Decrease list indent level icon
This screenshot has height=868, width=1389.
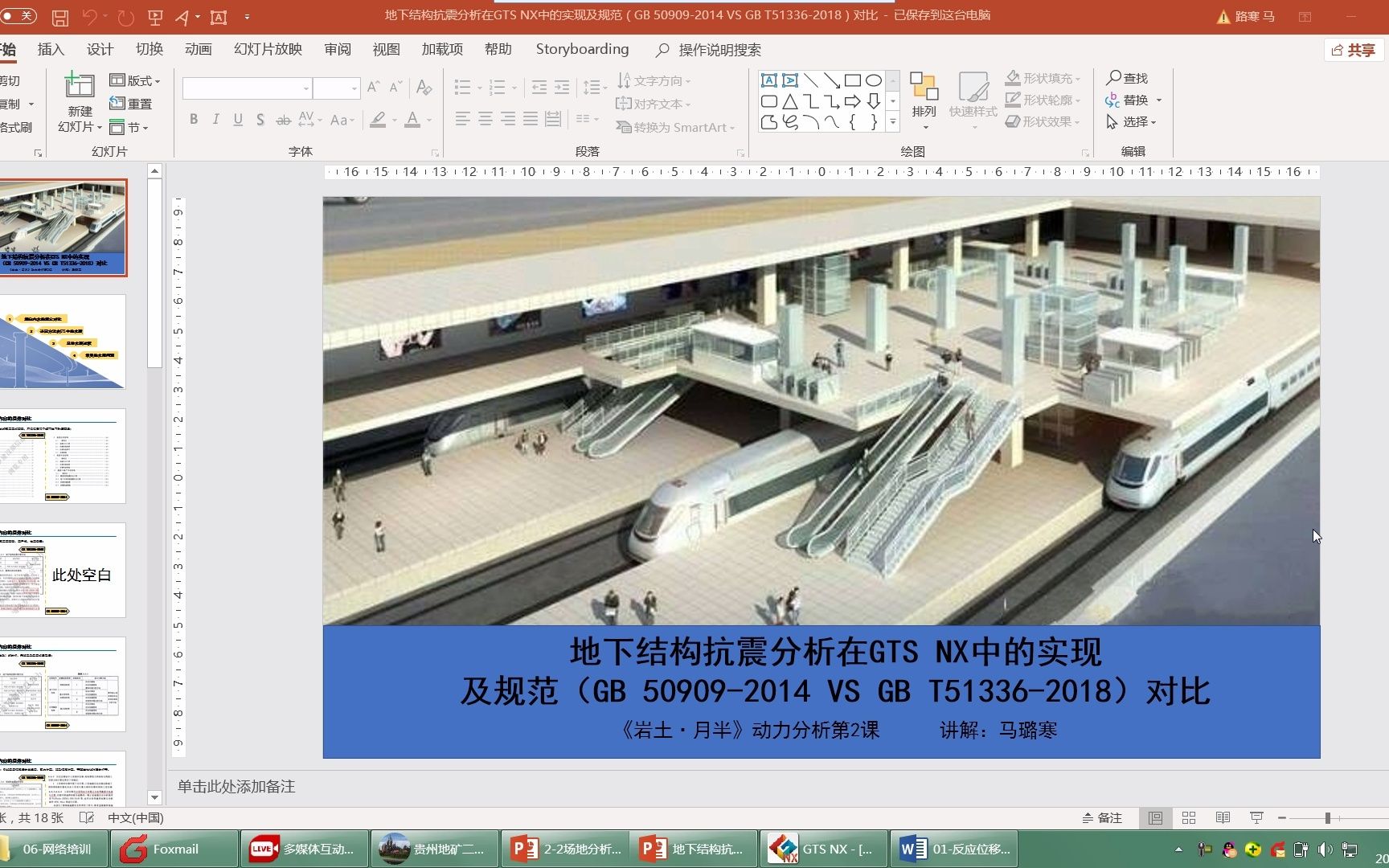point(539,87)
